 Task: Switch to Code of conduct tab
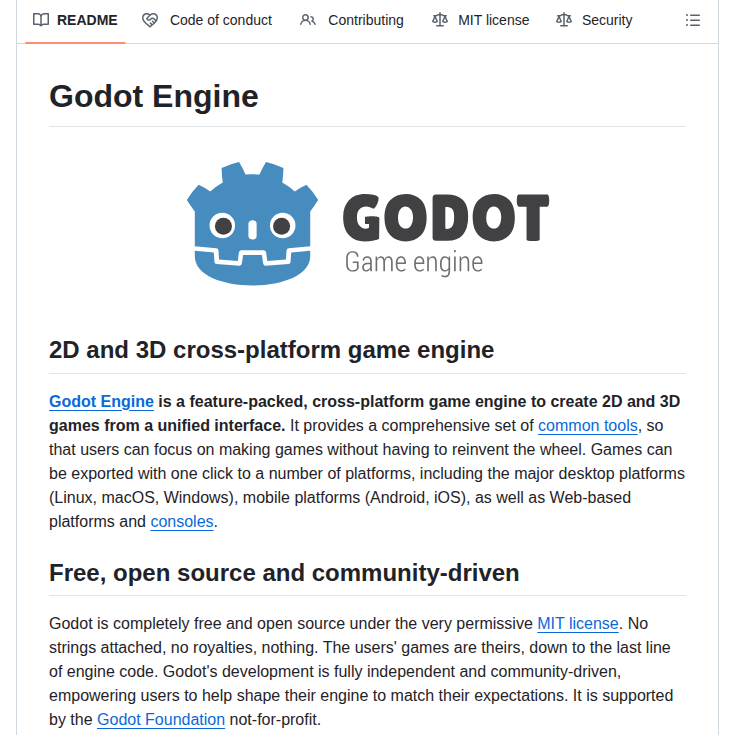click(x=207, y=20)
